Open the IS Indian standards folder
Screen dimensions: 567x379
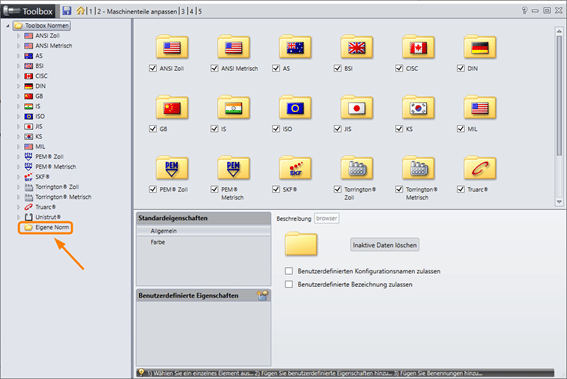(x=234, y=107)
